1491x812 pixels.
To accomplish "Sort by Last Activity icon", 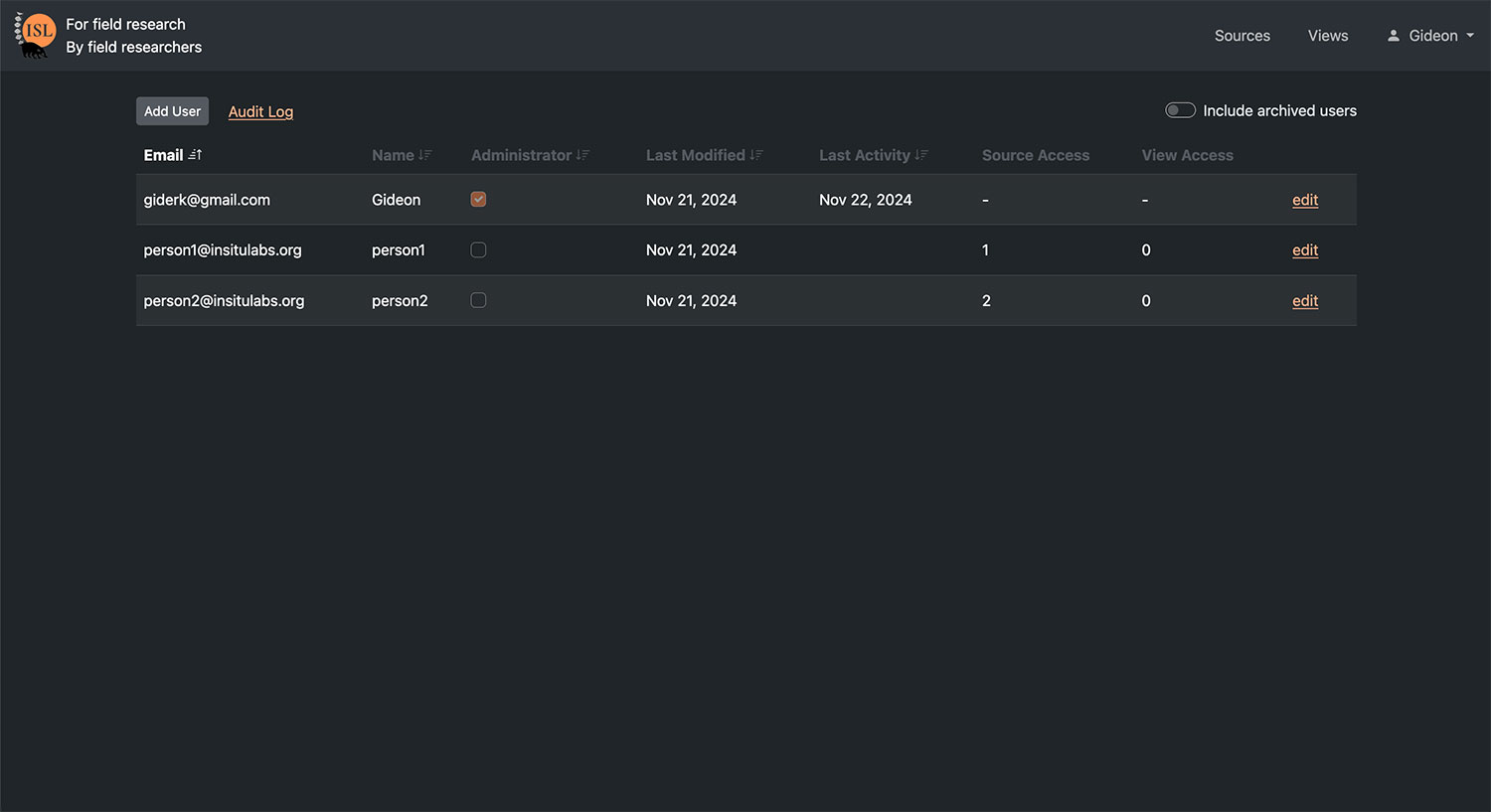I will point(921,155).
